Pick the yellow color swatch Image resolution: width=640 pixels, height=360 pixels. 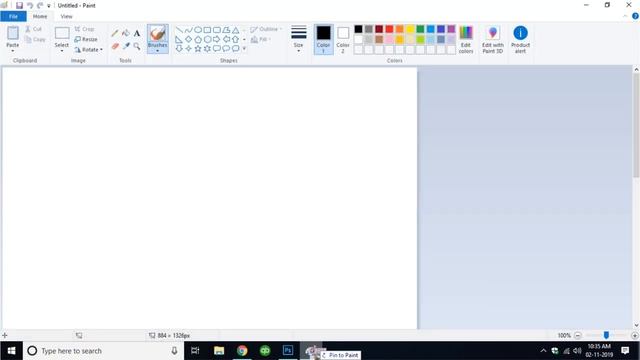(x=410, y=29)
